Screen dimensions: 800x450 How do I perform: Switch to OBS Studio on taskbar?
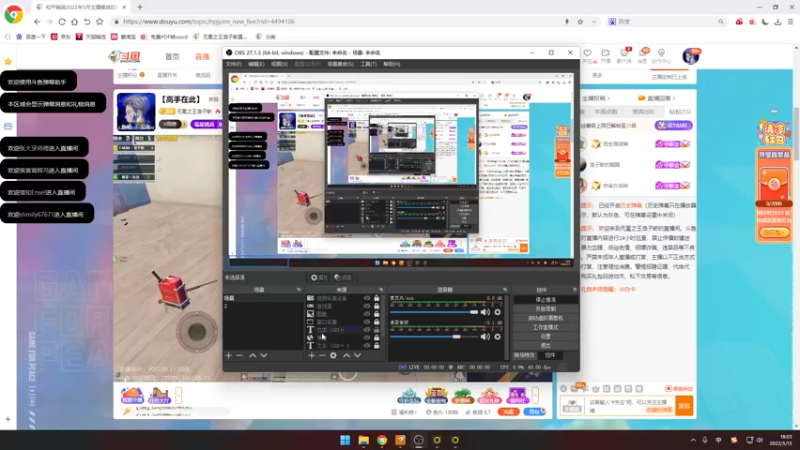point(419,440)
